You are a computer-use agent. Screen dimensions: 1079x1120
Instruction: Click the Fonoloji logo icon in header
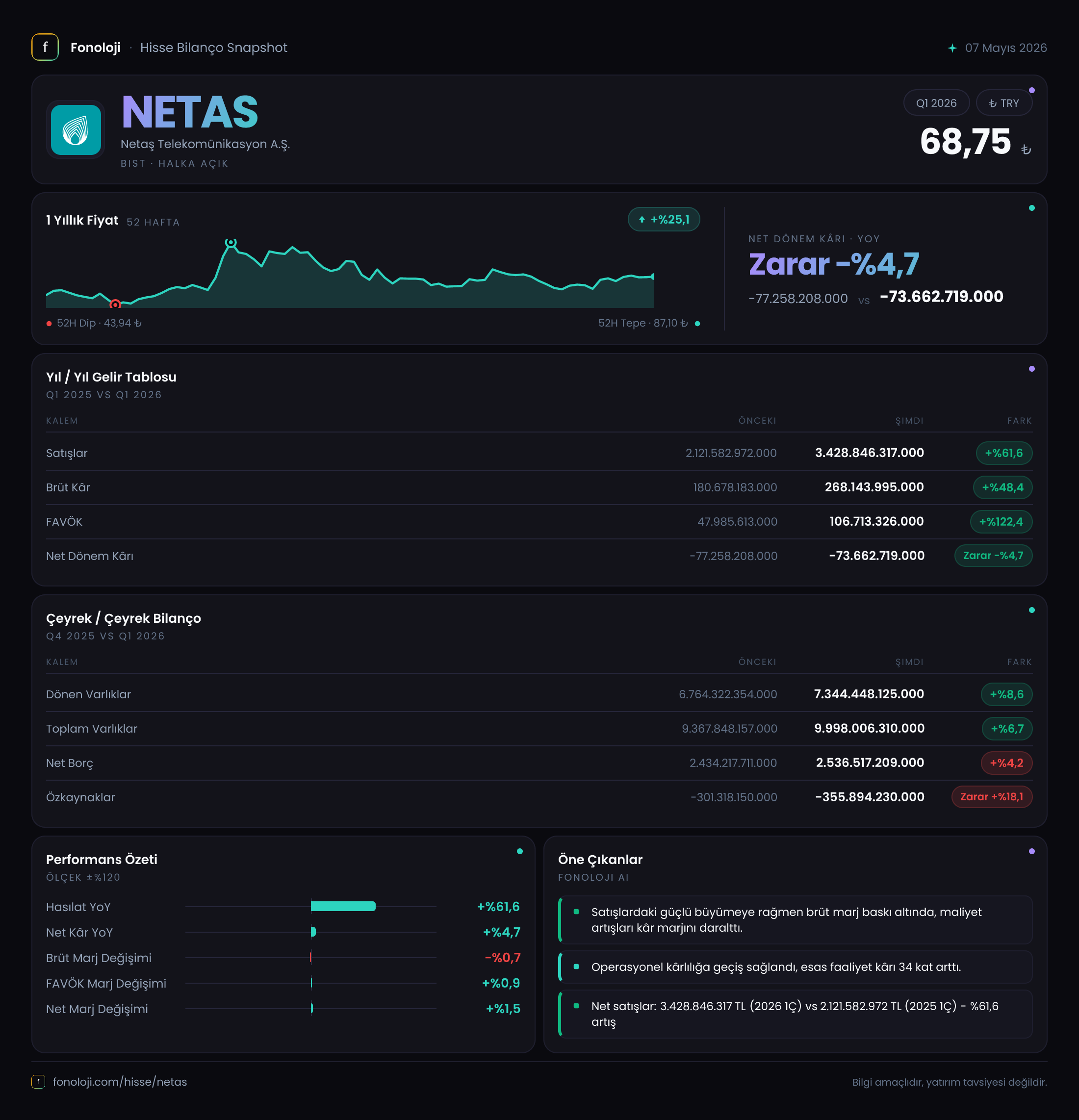[45, 48]
